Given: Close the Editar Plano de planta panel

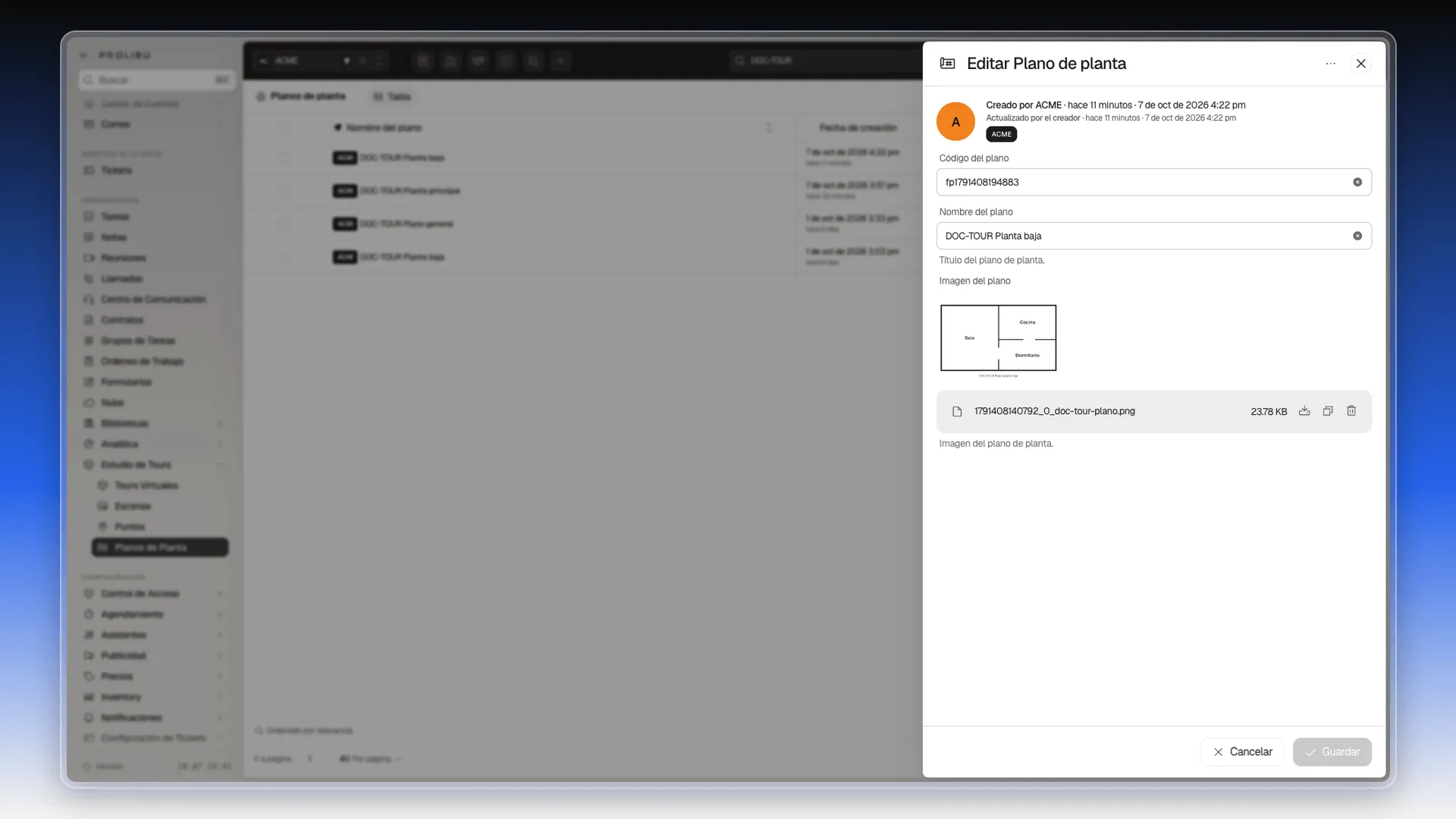Looking at the screenshot, I should coord(1361,64).
